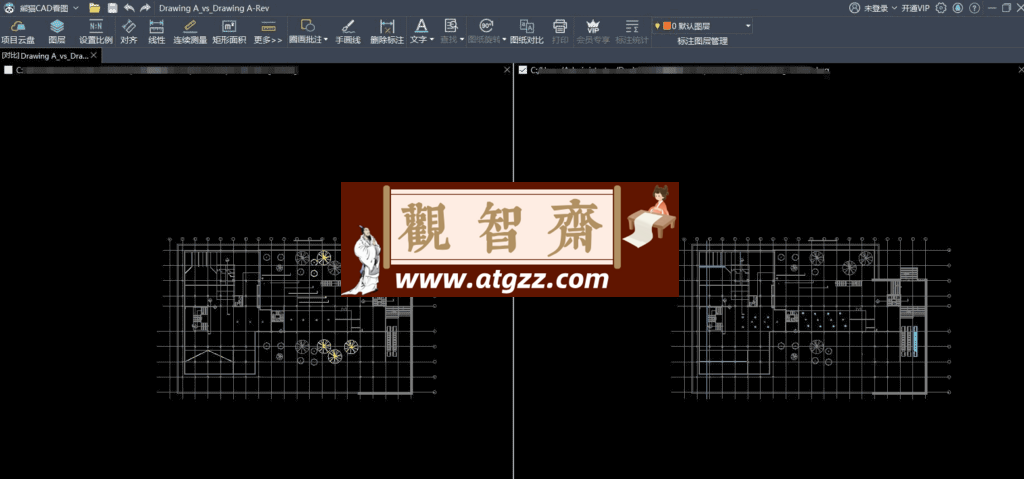Click the Drawing A_vs_Drawing A-Rev title text
The width and height of the screenshot is (1024, 479).
(x=214, y=8)
